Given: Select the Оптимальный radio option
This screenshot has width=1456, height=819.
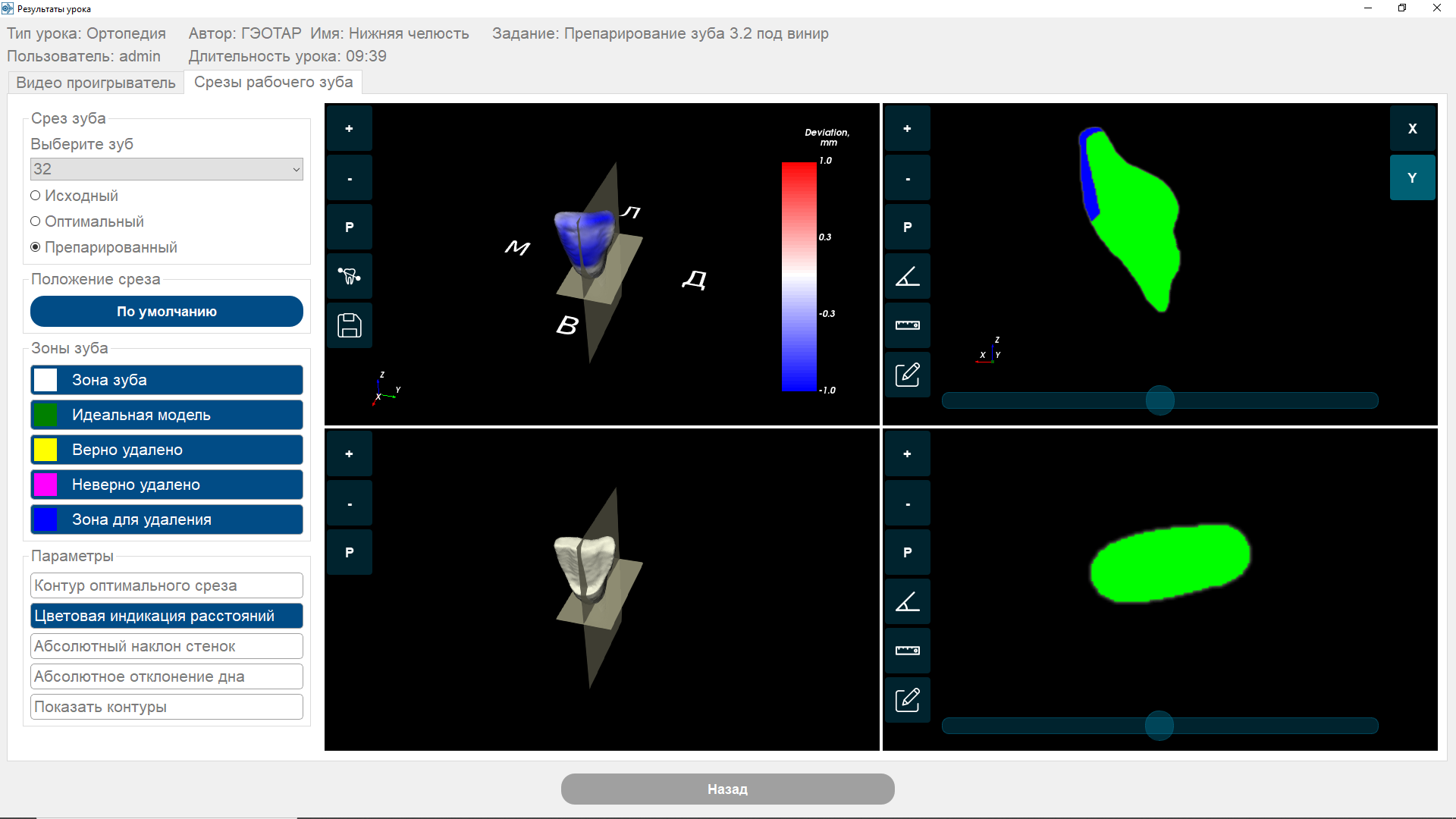Looking at the screenshot, I should (x=36, y=221).
